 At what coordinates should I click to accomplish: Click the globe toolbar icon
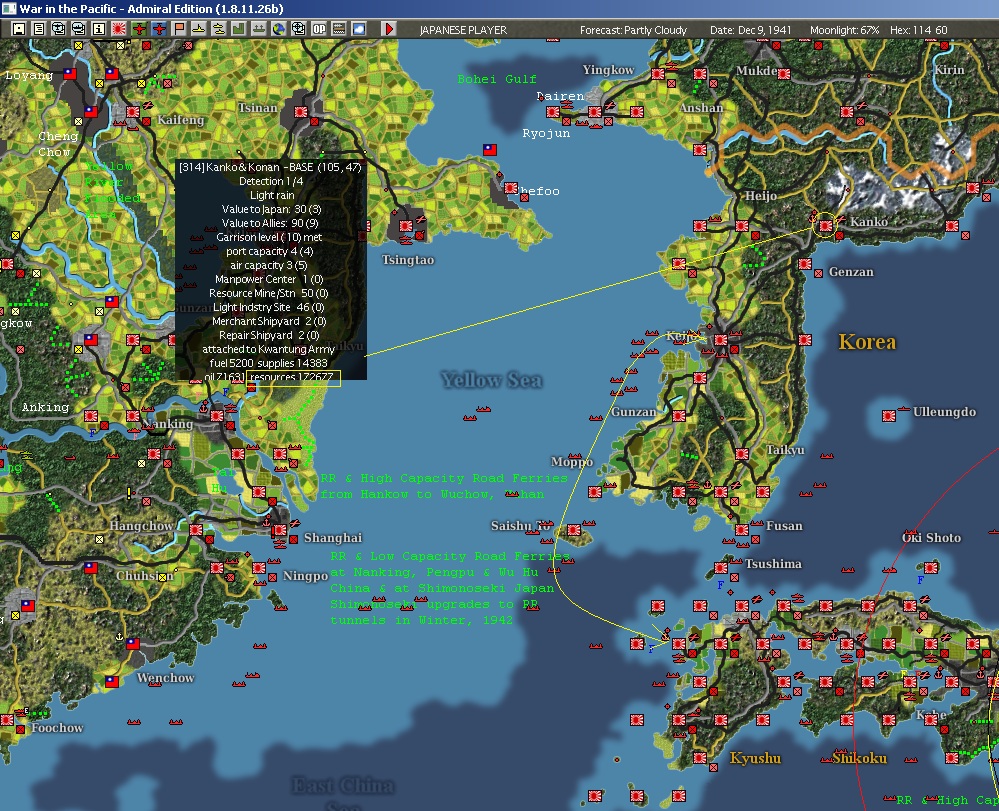tap(278, 29)
